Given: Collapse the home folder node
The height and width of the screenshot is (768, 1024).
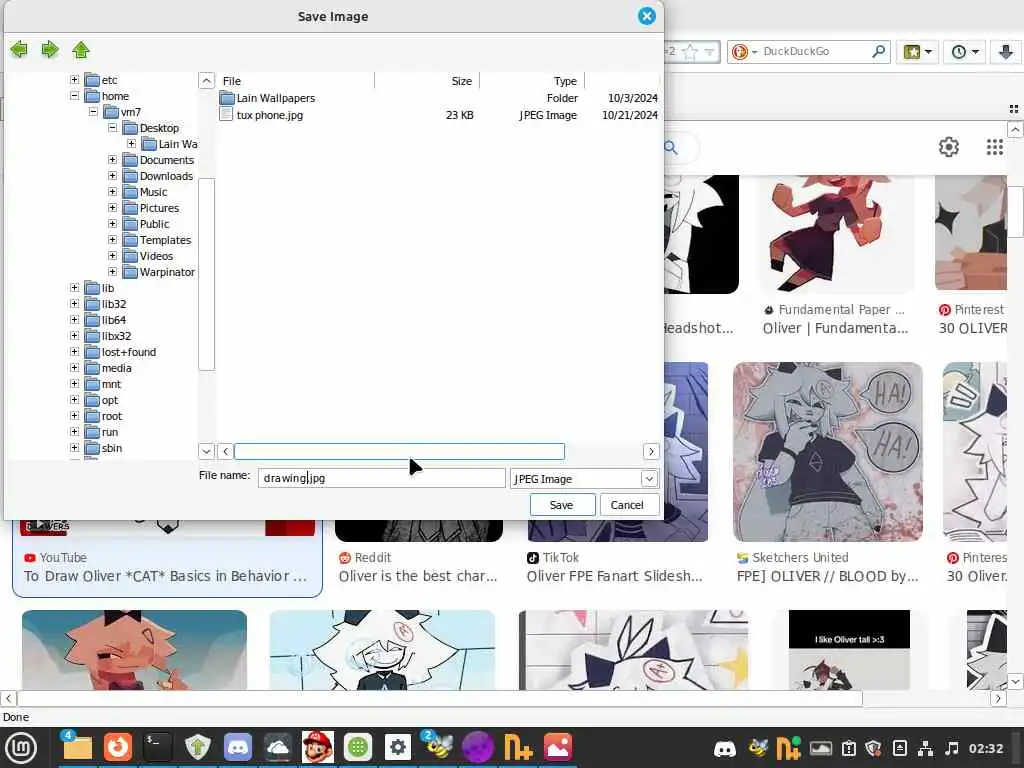Looking at the screenshot, I should point(74,96).
